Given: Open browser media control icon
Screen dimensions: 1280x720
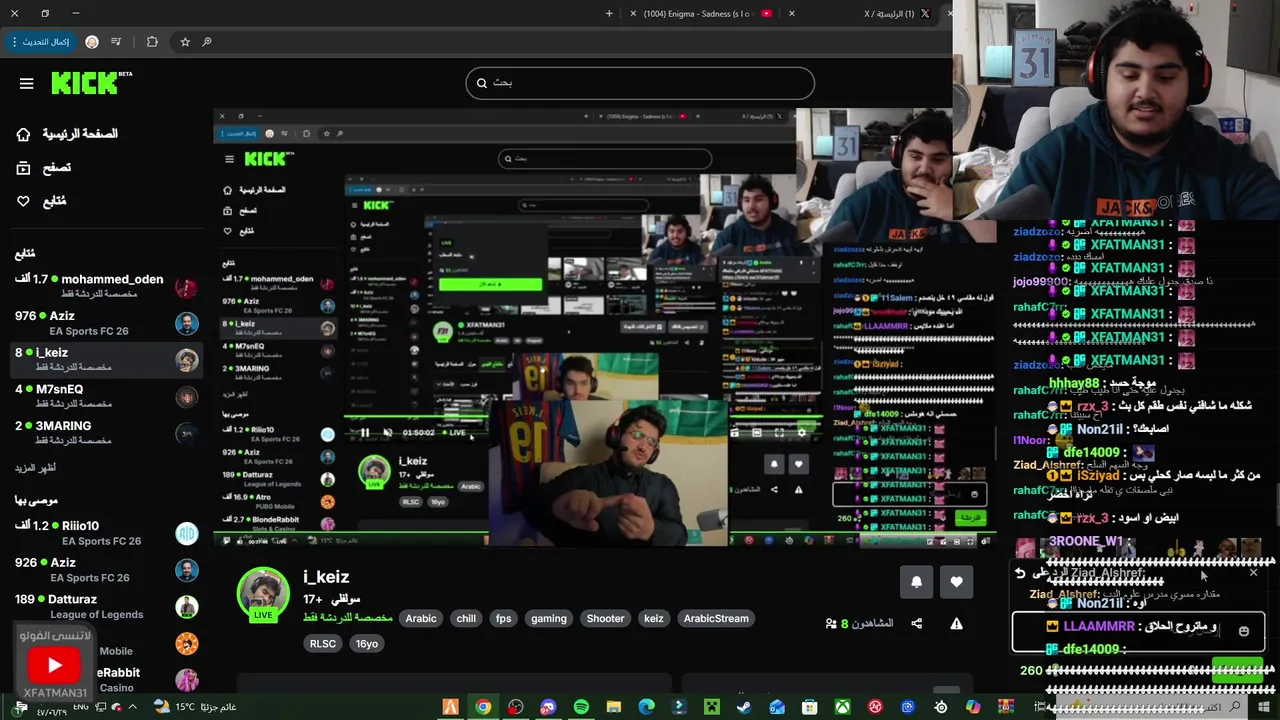Looking at the screenshot, I should pos(116,42).
